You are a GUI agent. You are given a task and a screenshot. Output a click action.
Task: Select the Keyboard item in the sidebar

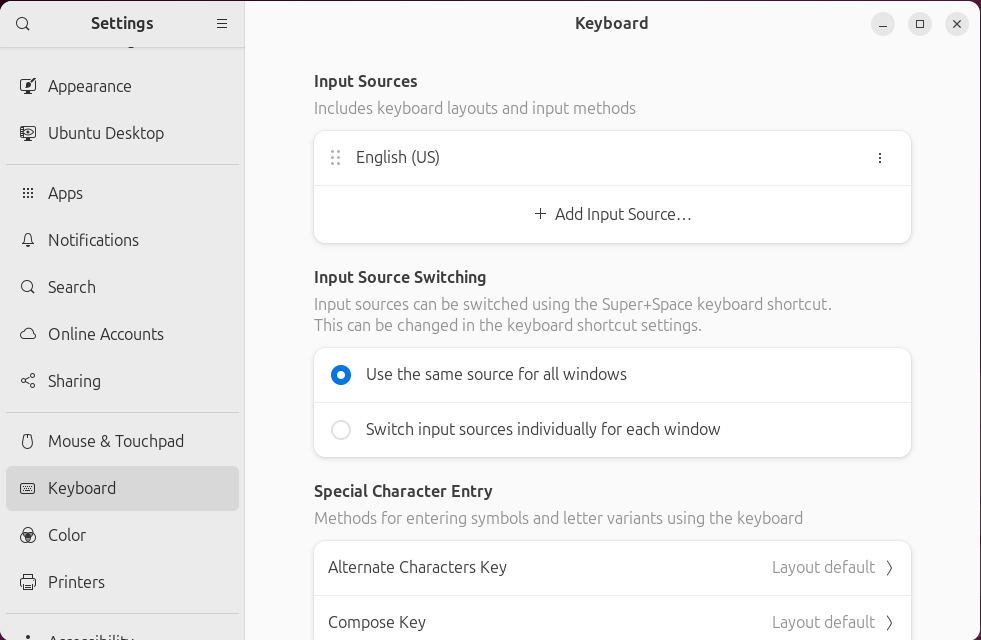[x=81, y=488]
